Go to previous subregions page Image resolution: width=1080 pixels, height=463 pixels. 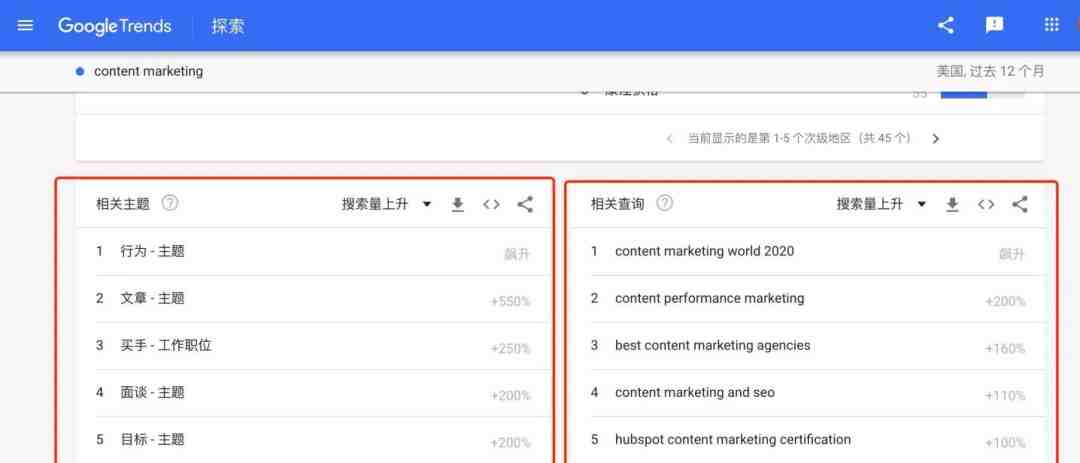click(x=669, y=138)
